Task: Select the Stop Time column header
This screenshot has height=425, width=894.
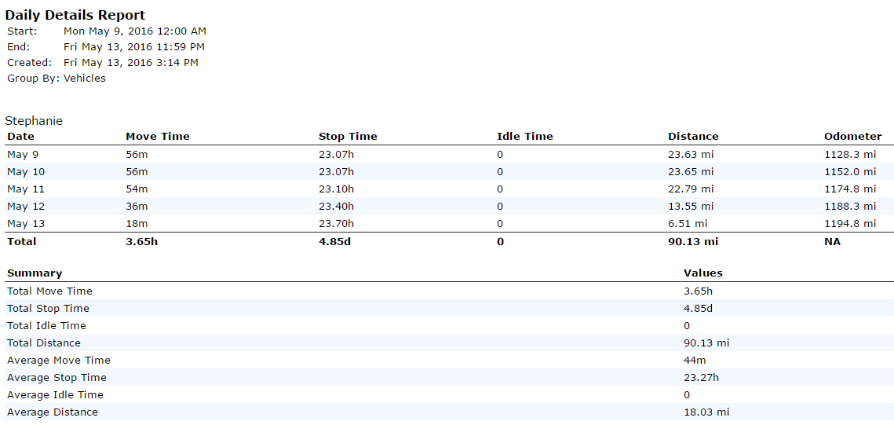Action: [x=348, y=136]
